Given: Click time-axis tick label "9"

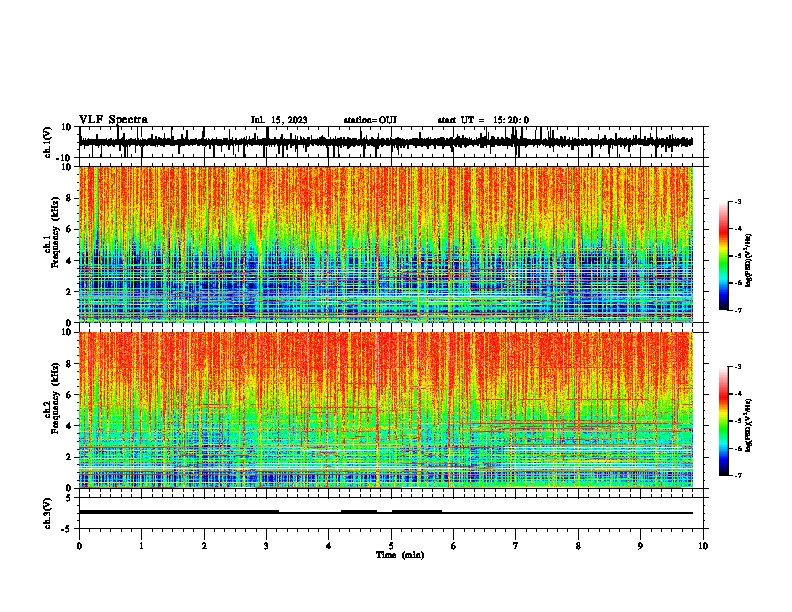Looking at the screenshot, I should coord(640,546).
